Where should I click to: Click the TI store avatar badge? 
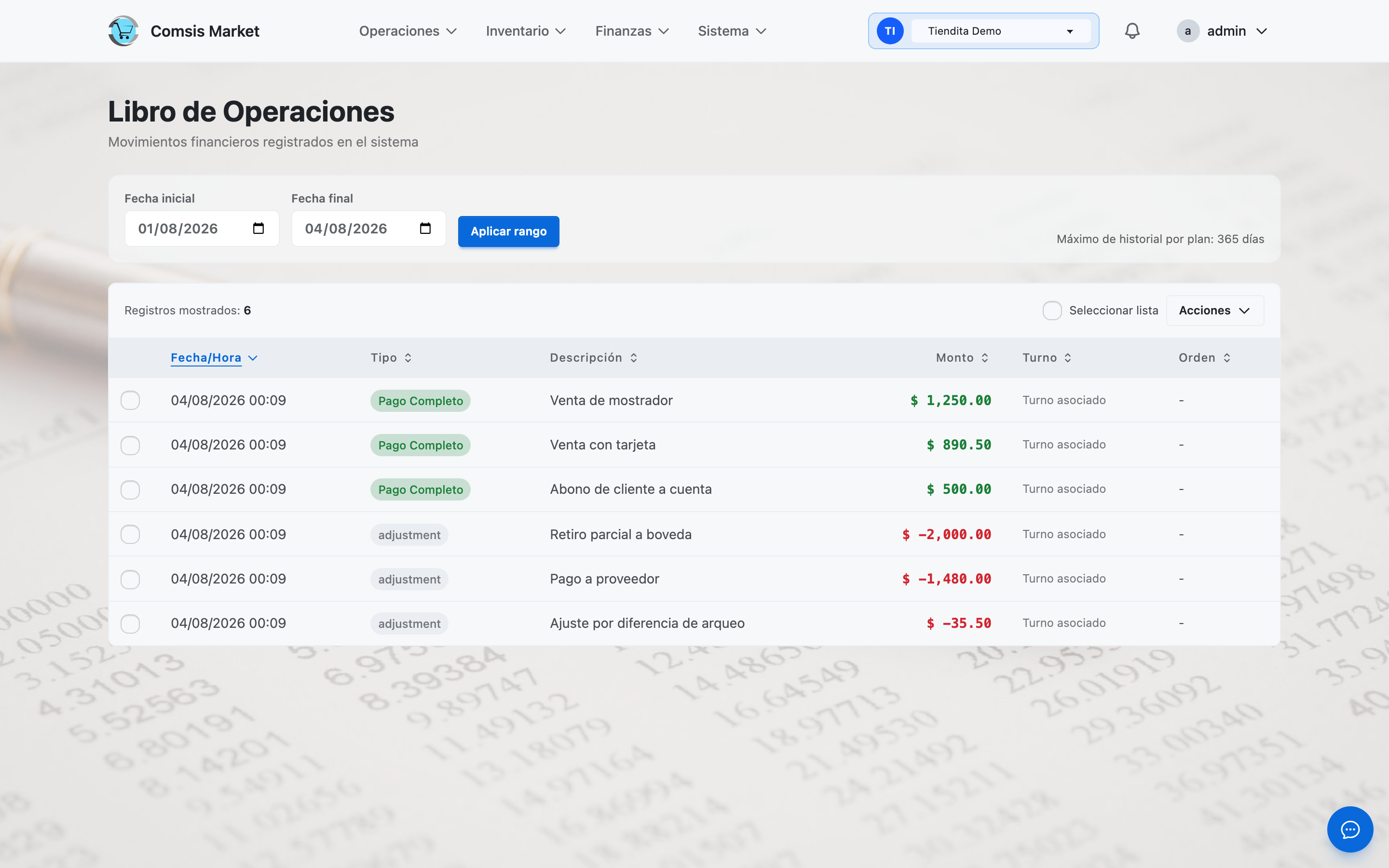(890, 31)
